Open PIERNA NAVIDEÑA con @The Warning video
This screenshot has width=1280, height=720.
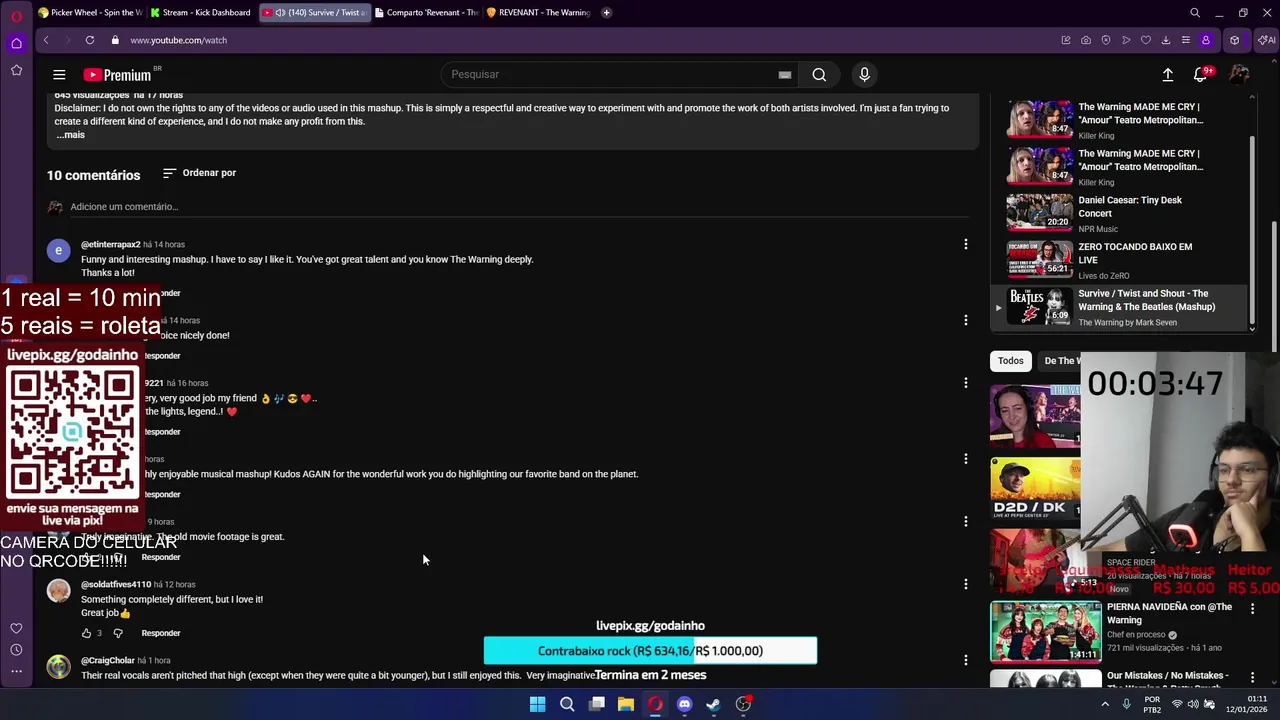click(x=1170, y=613)
